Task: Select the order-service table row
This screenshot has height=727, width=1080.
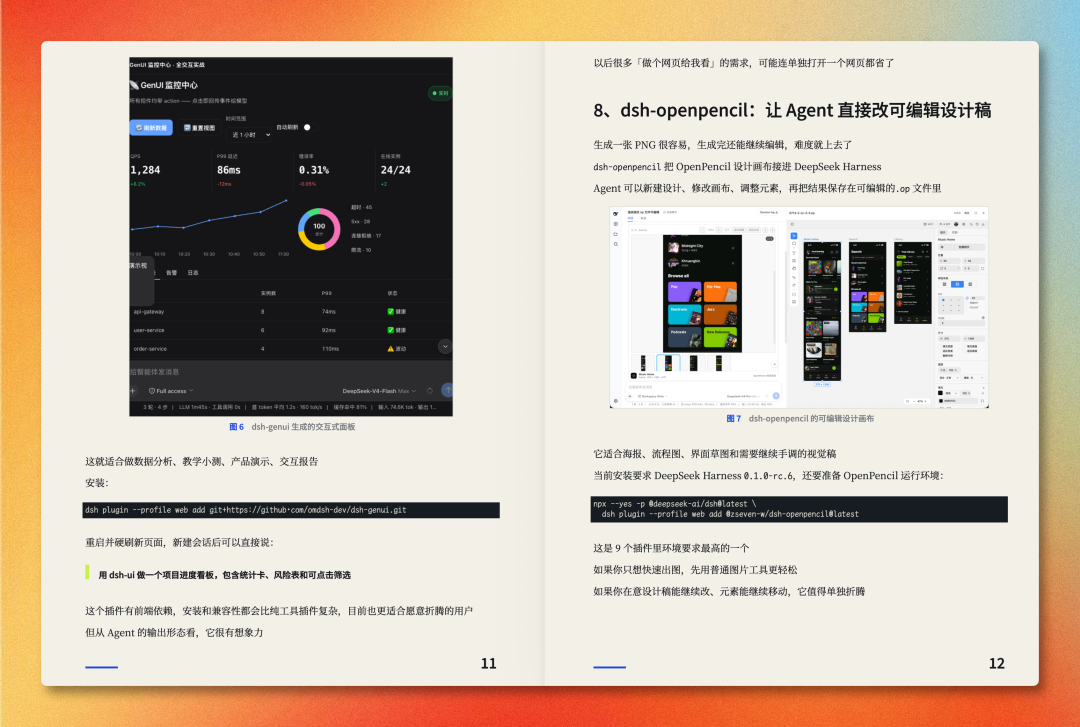Action: coord(291,349)
